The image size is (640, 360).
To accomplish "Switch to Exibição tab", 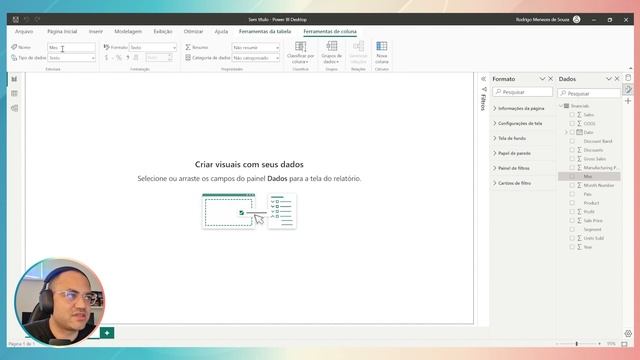I will 163,31.
